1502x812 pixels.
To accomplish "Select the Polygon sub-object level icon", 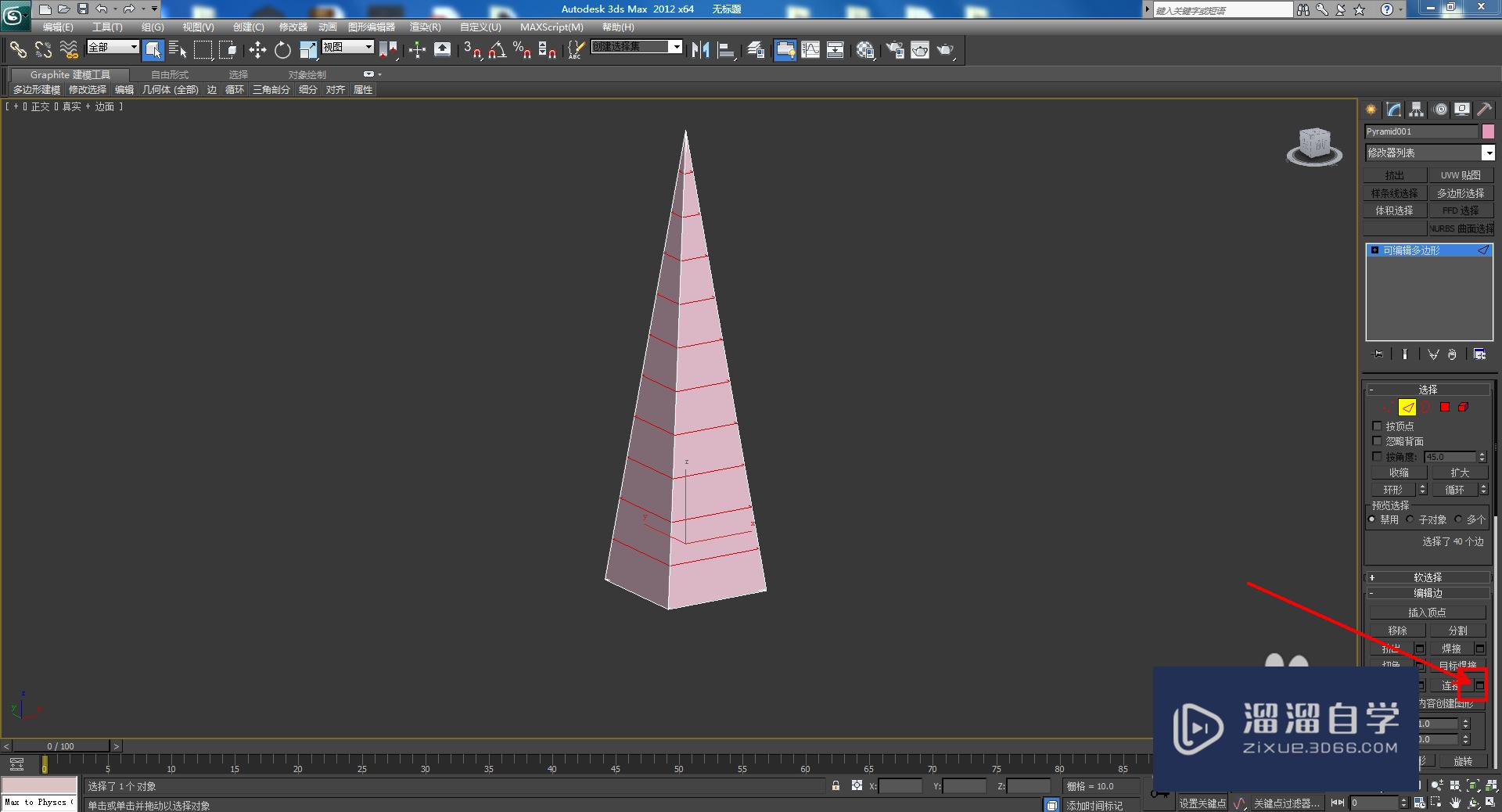I will click(x=1445, y=408).
